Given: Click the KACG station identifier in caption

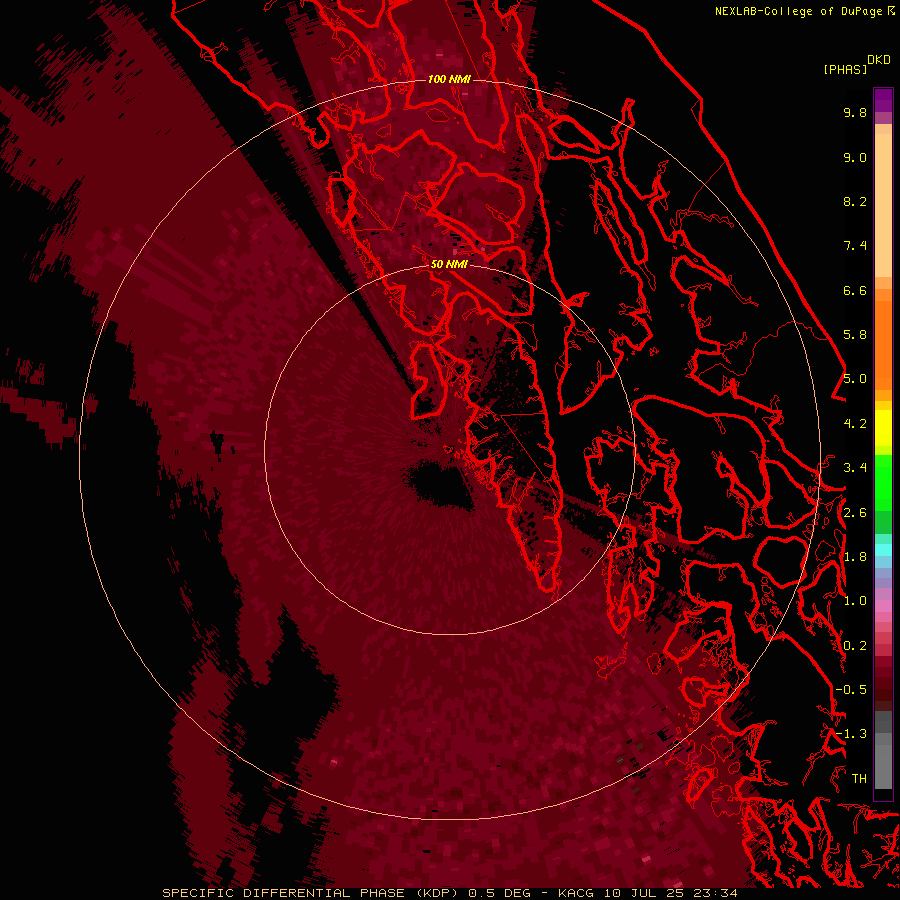Looking at the screenshot, I should (576, 893).
